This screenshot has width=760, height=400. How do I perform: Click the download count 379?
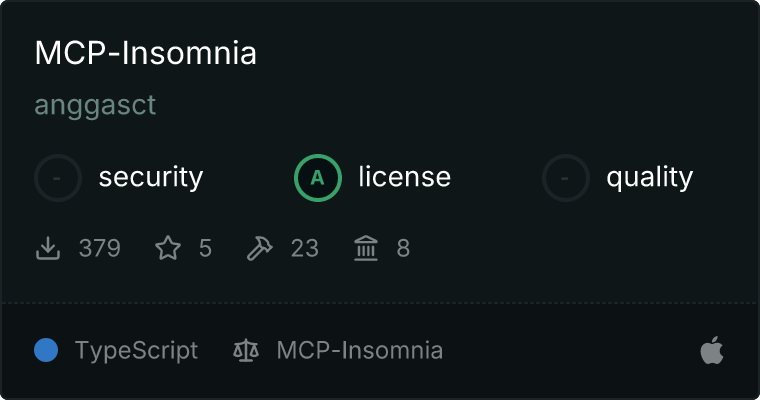[x=99, y=248]
